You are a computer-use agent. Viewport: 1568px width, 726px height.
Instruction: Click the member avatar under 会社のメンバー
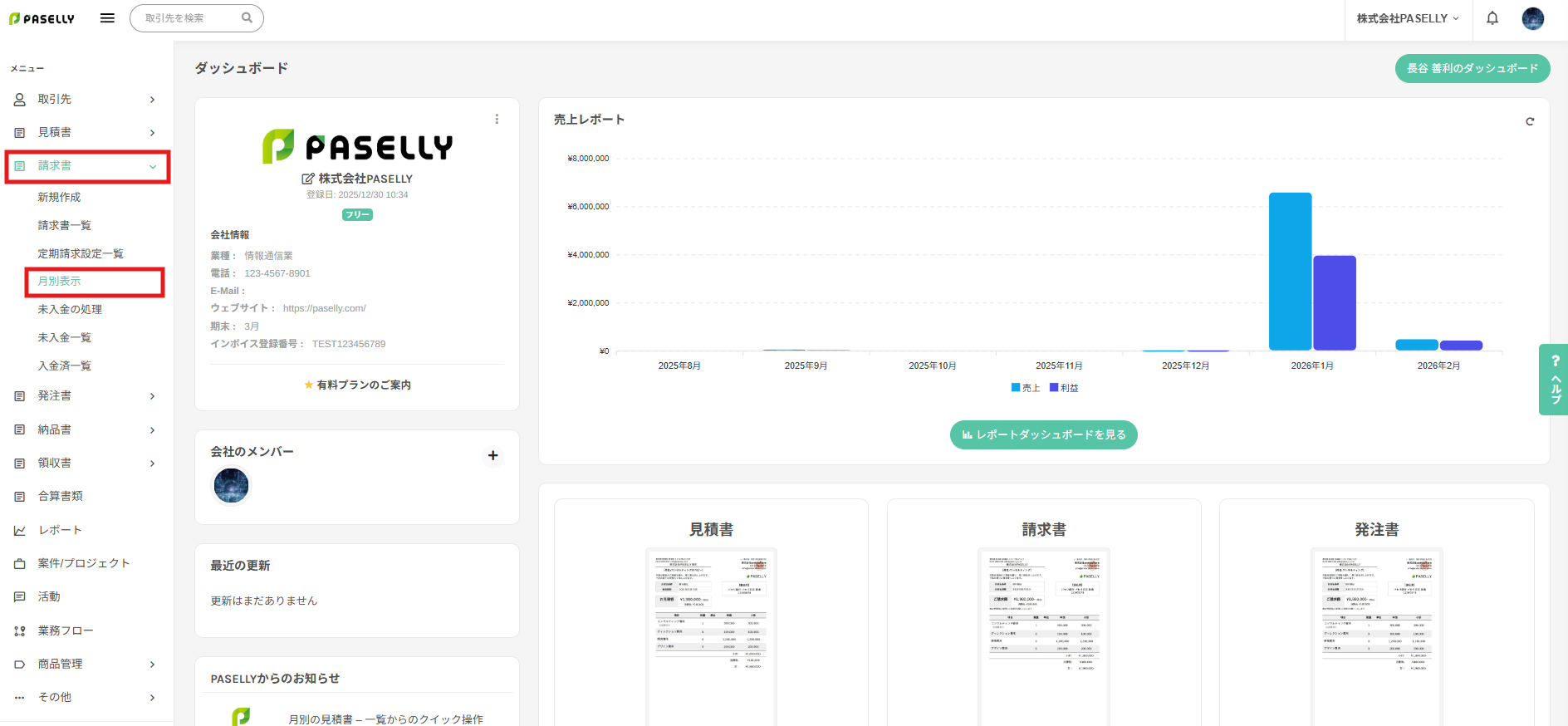(231, 485)
